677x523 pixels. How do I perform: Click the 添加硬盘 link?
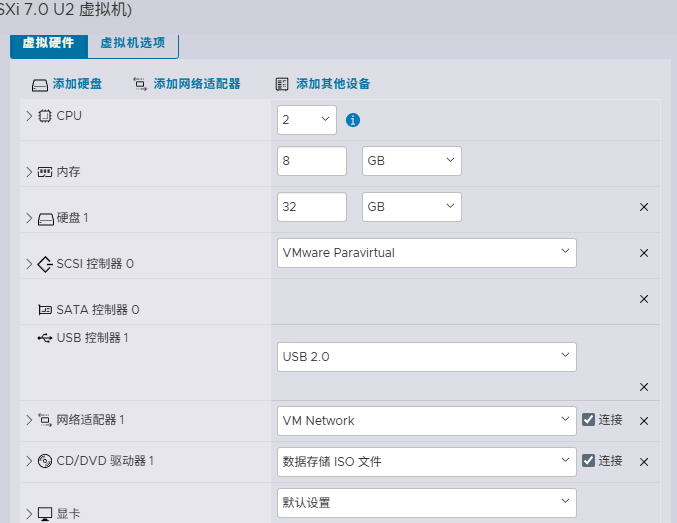(77, 84)
